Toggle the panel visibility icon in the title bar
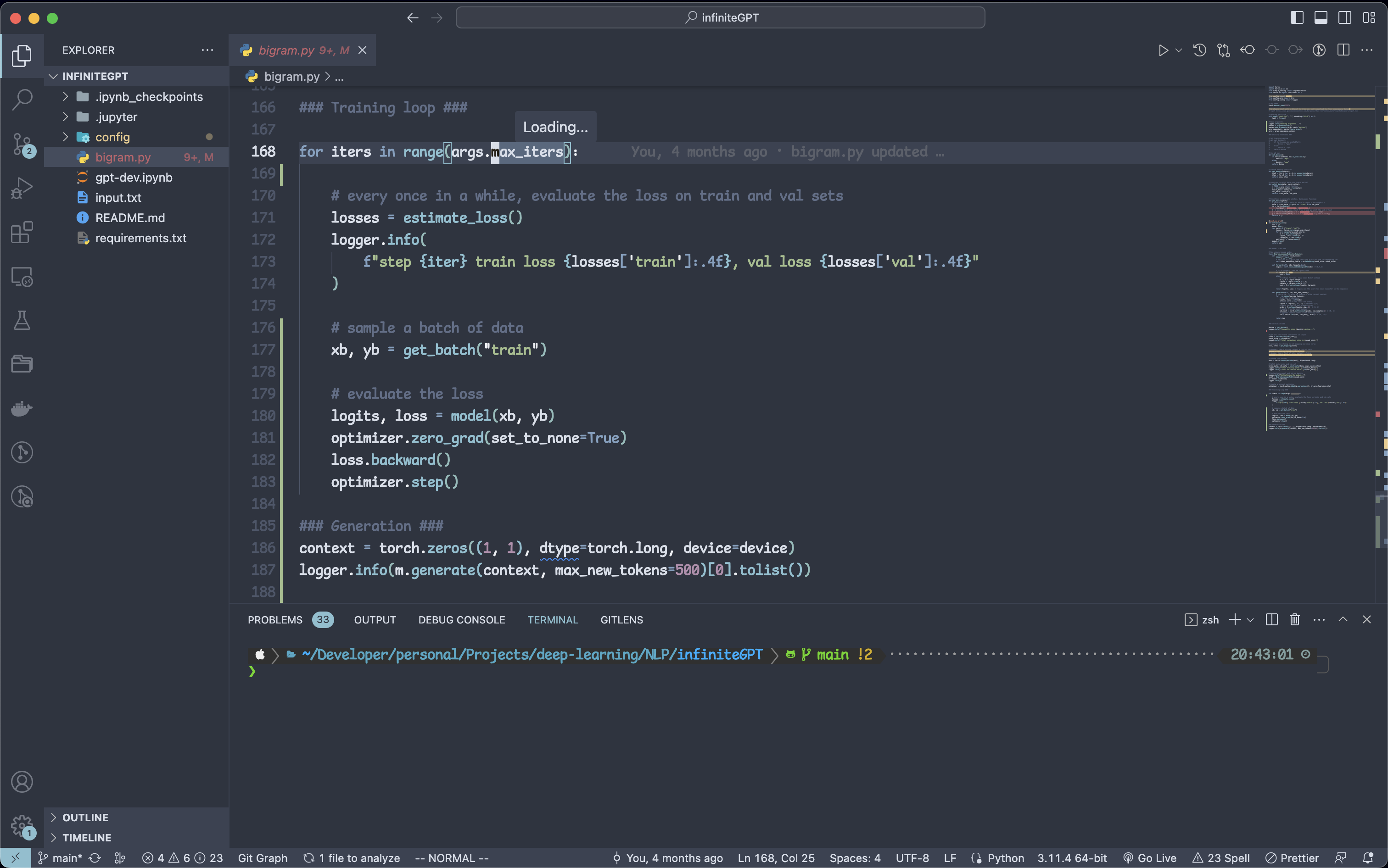This screenshot has width=1388, height=868. pos(1320,17)
